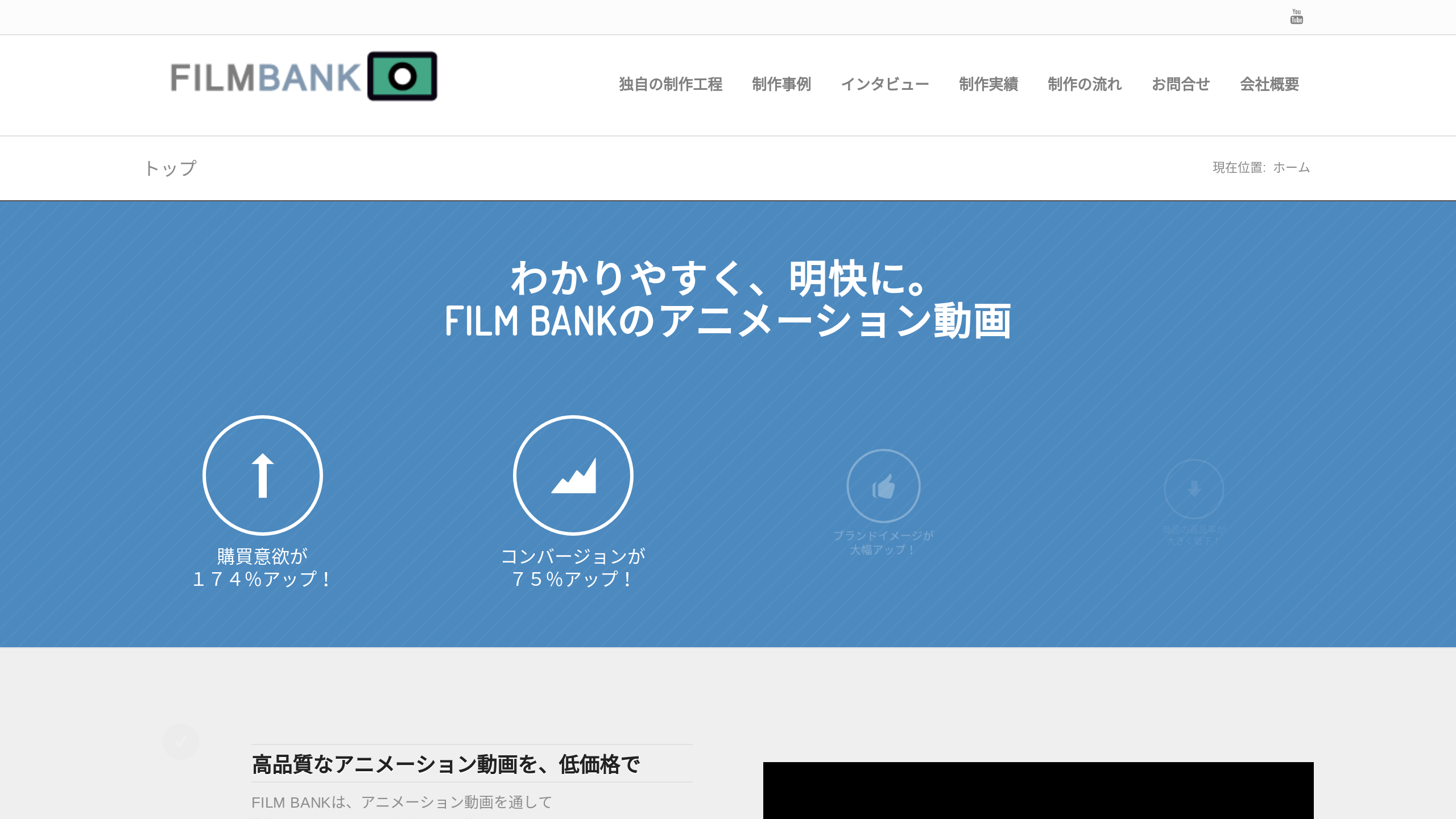1456x819 pixels.
Task: Click the faded thumbs-up circle icon
Action: tap(883, 486)
